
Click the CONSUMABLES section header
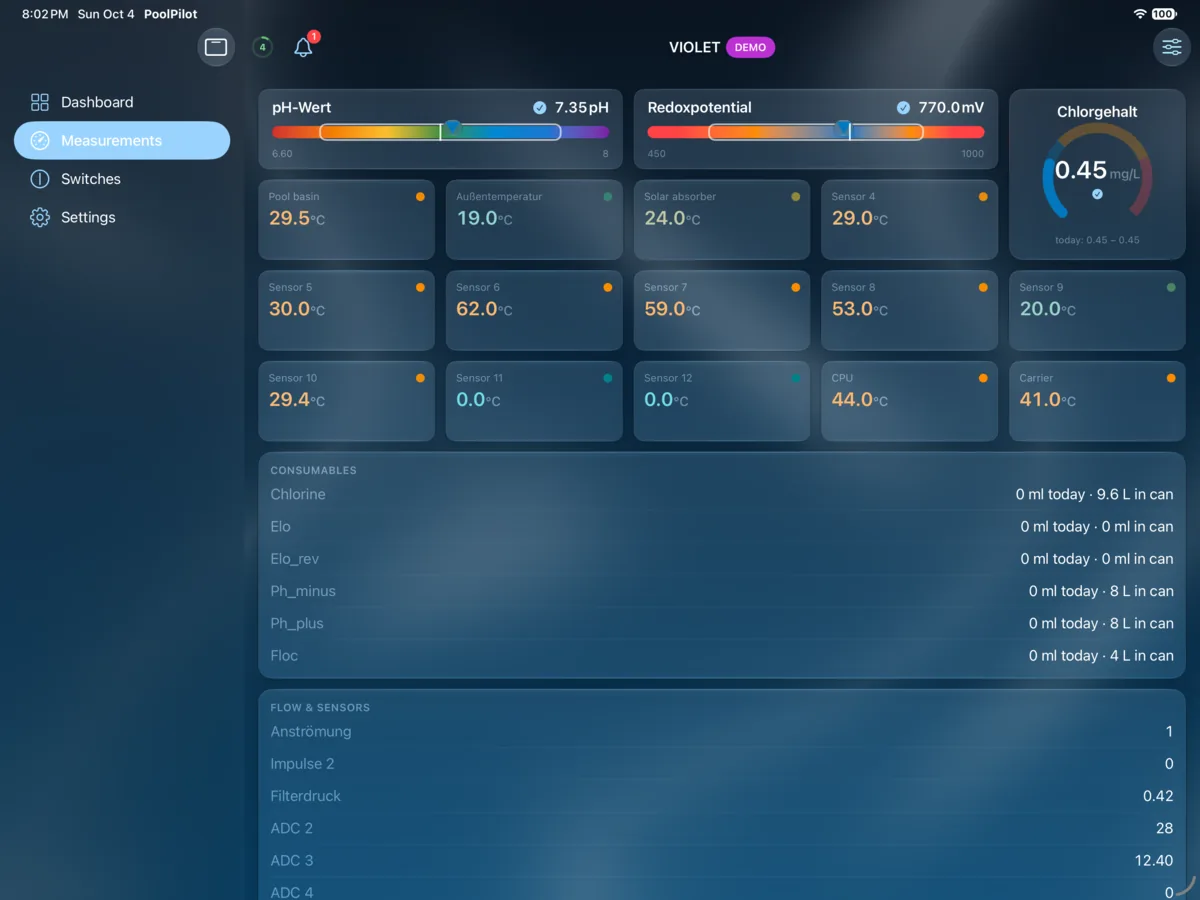tap(313, 470)
